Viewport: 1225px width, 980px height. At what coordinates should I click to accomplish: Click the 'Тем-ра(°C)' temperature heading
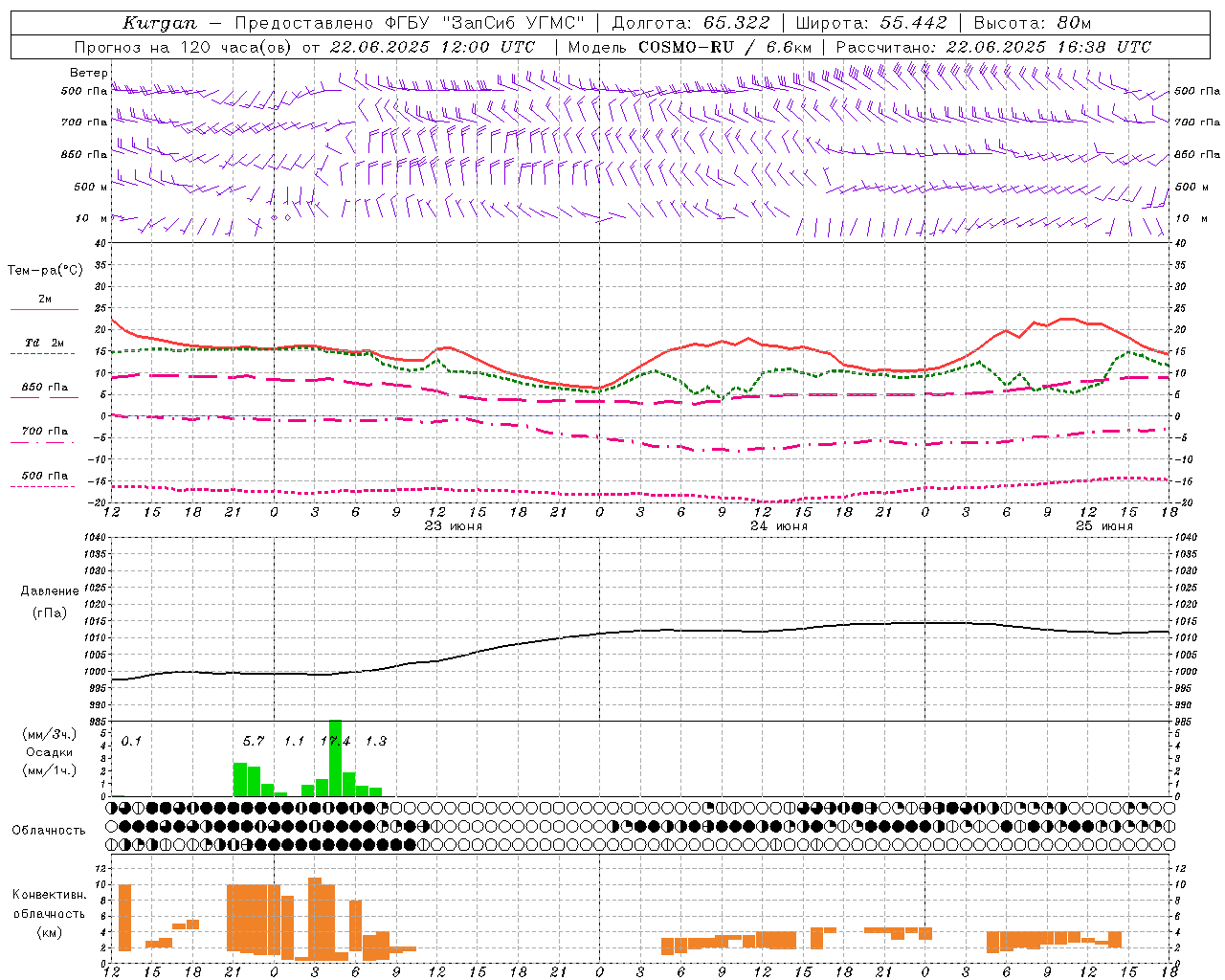tap(45, 271)
